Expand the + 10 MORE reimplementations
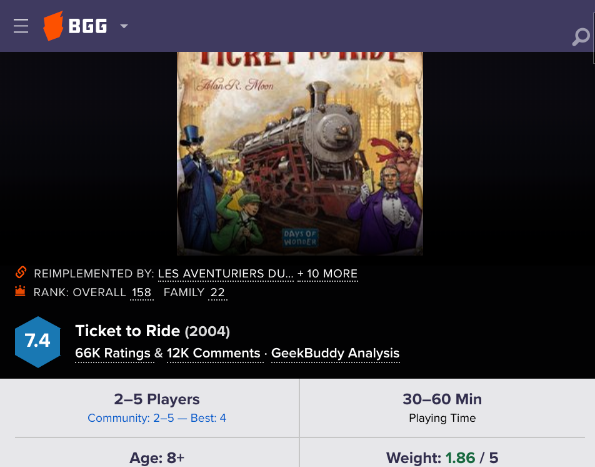The width and height of the screenshot is (595, 467). pos(327,274)
